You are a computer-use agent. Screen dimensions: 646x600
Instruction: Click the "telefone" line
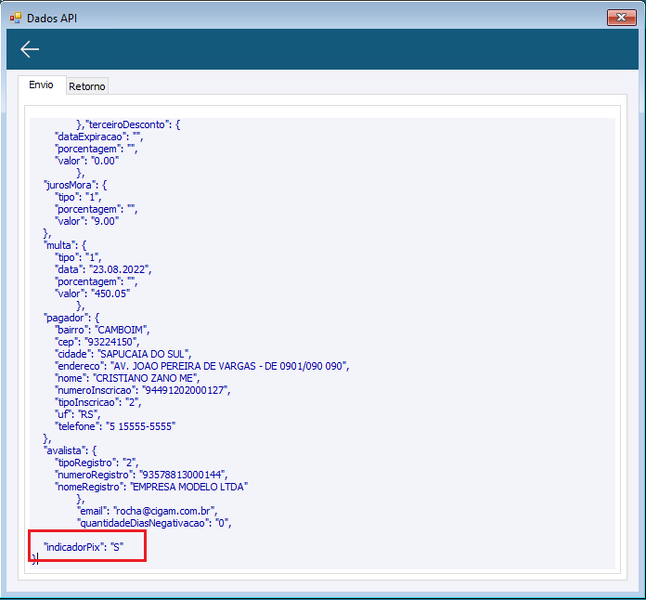pyautogui.click(x=115, y=426)
